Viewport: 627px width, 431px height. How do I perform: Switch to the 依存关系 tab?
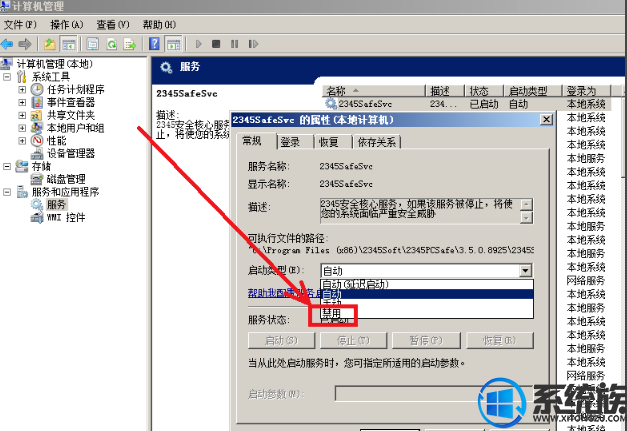(x=377, y=142)
